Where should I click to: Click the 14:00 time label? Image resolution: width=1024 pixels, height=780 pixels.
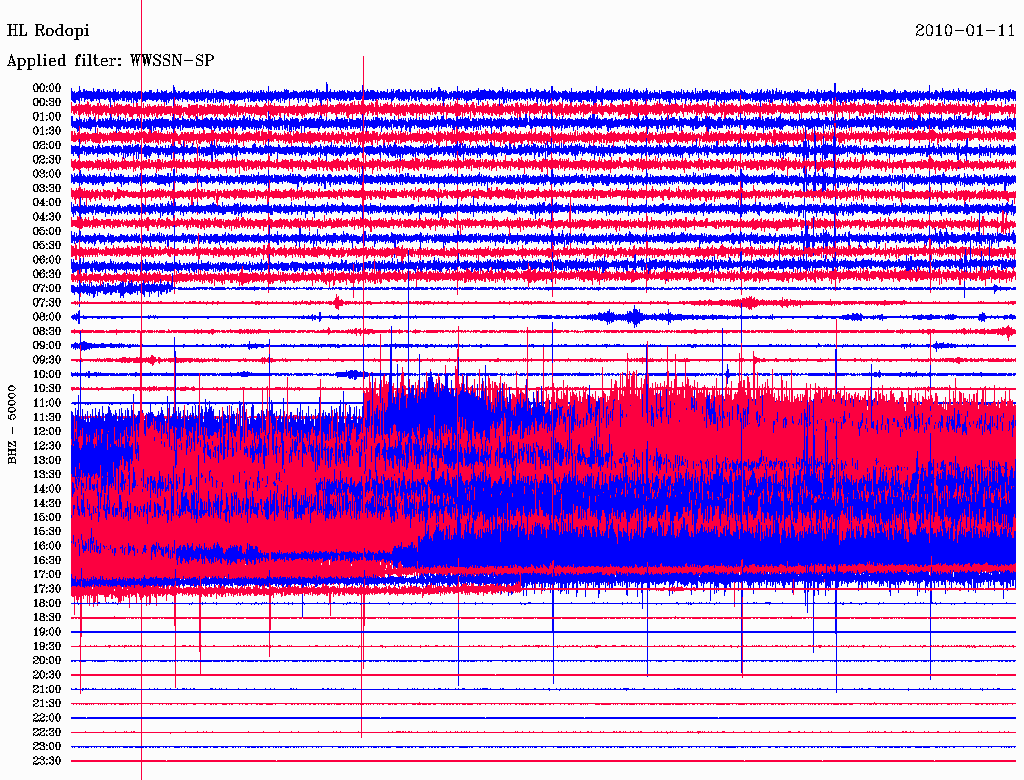point(47,489)
